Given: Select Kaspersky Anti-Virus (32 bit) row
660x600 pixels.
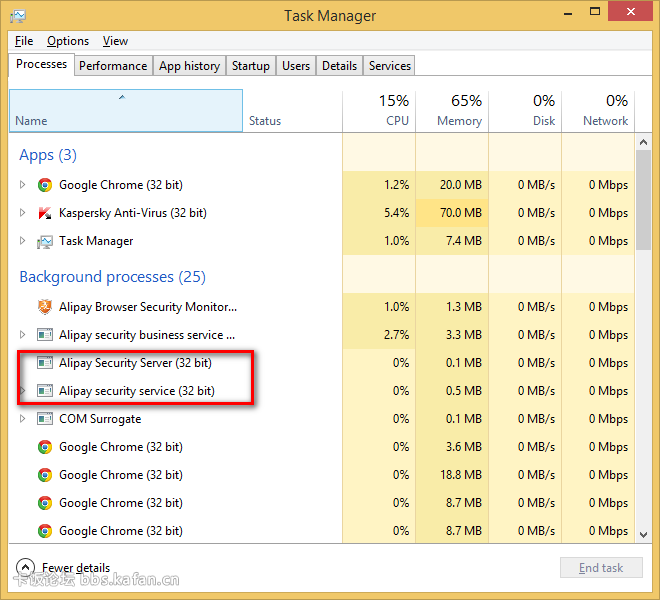Looking at the screenshot, I should click(x=322, y=213).
